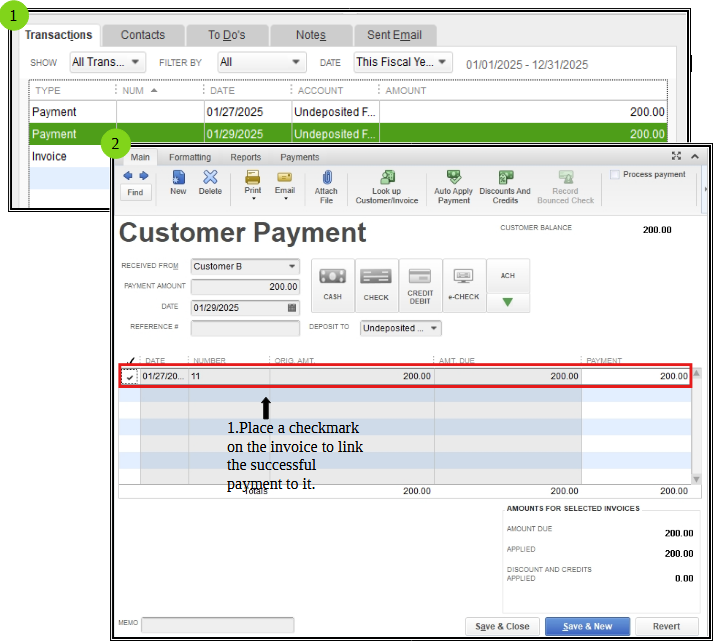Select CREDIT DEBIT payment method

click(420, 286)
